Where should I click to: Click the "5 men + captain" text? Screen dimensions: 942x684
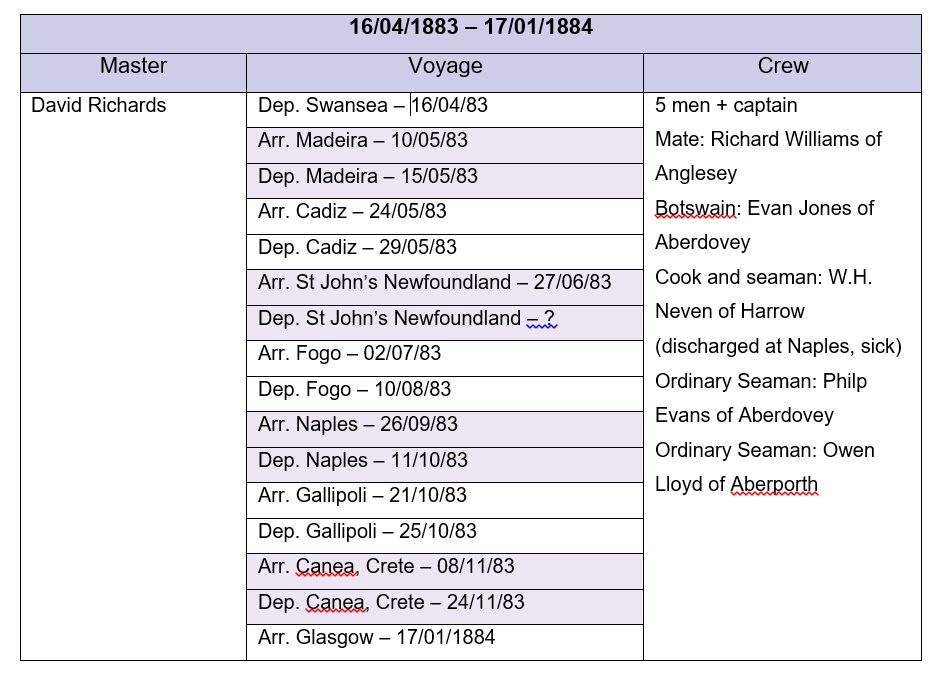(725, 105)
